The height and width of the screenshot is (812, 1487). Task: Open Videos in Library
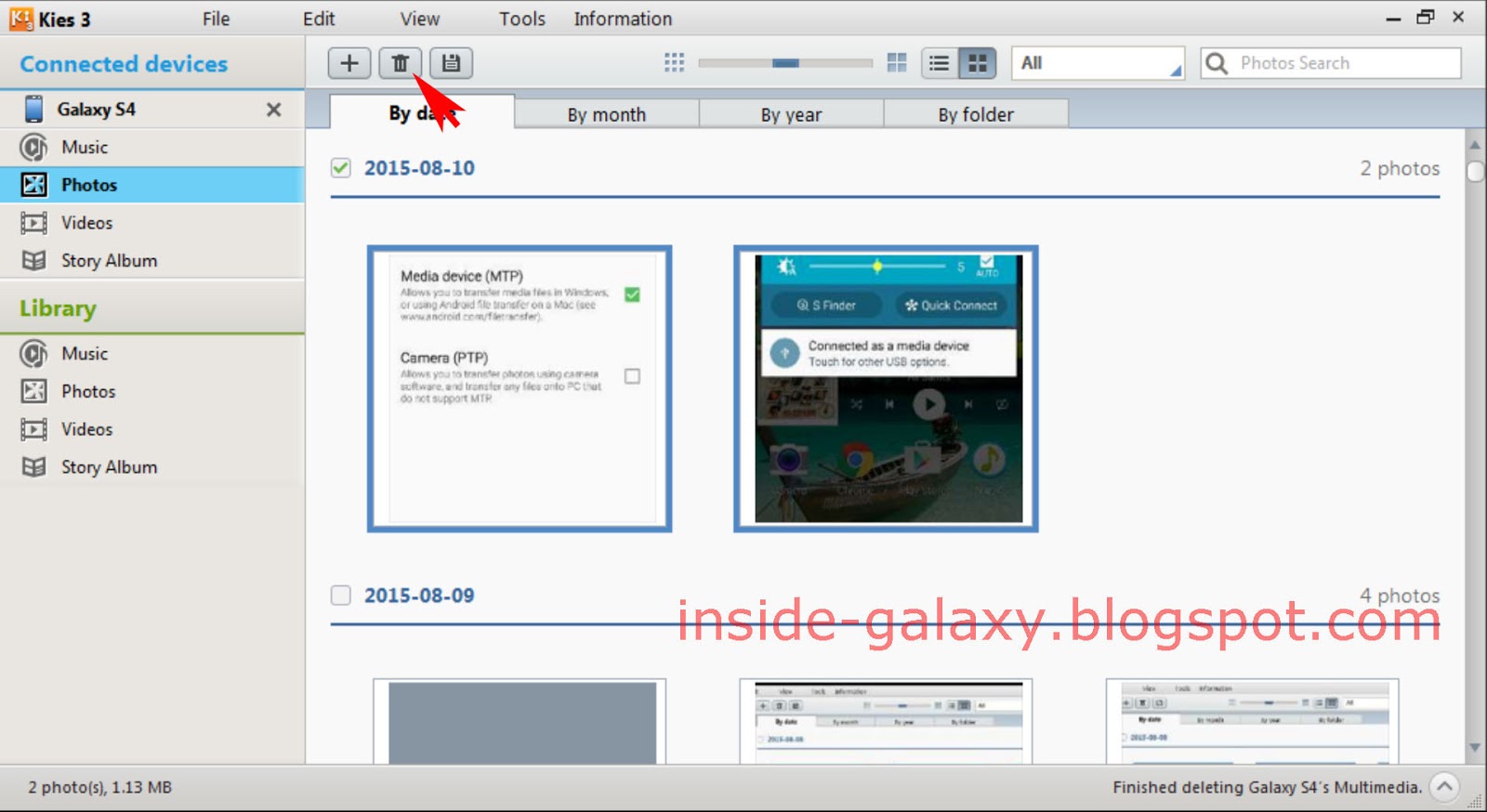point(152,429)
